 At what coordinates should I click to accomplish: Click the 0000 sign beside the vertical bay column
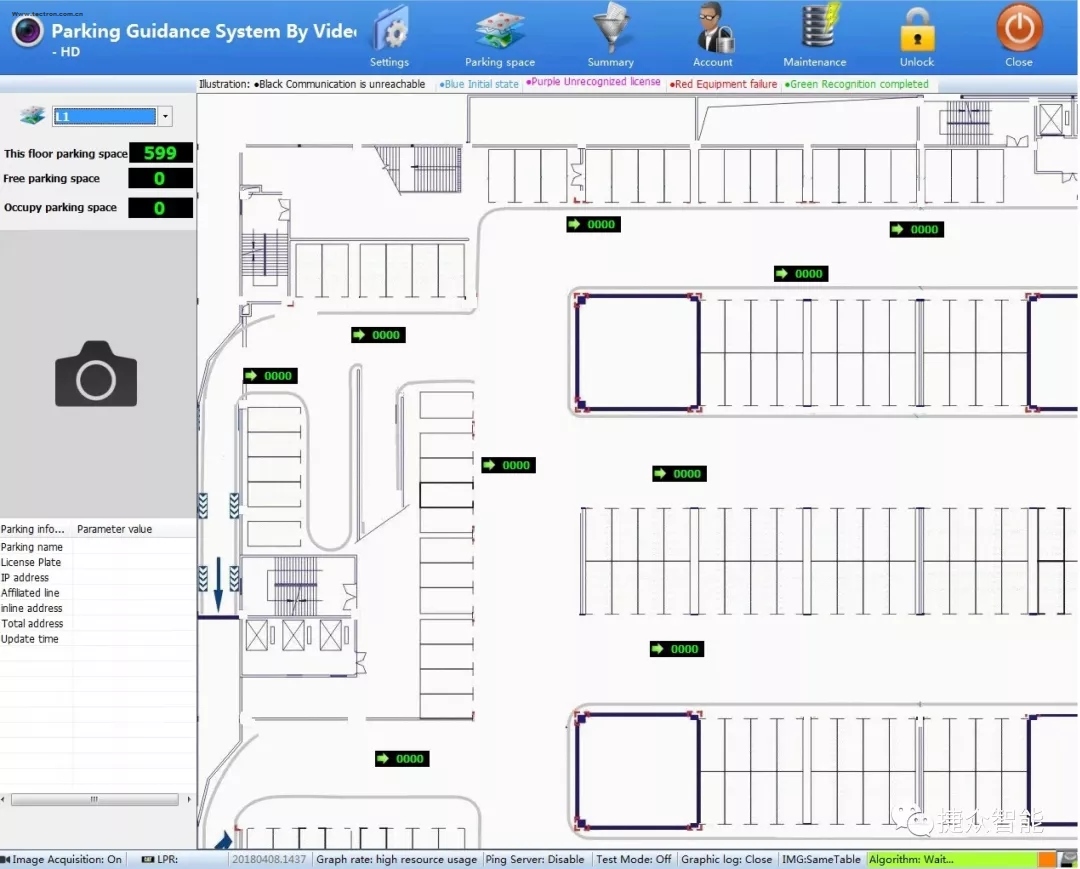(508, 465)
